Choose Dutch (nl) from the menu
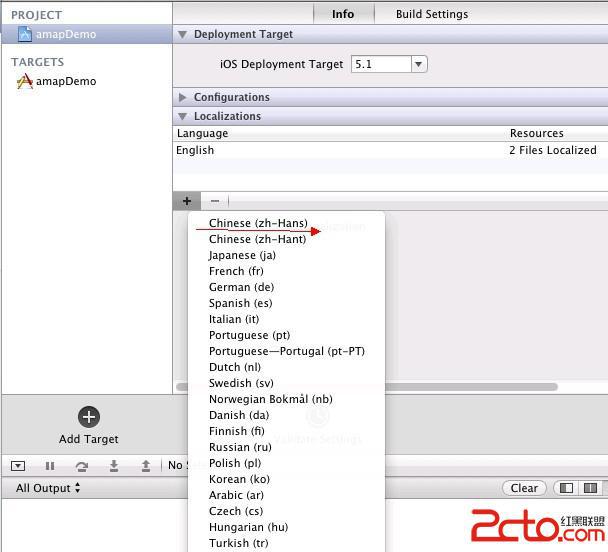Viewport: 608px width, 552px height. 286,367
